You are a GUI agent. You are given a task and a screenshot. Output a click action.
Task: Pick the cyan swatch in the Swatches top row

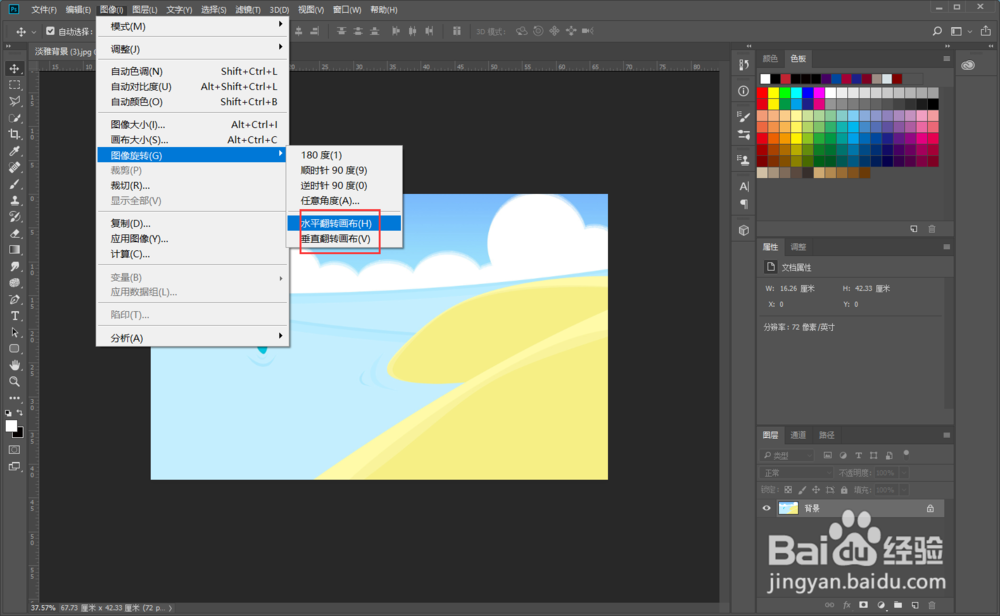click(x=797, y=93)
